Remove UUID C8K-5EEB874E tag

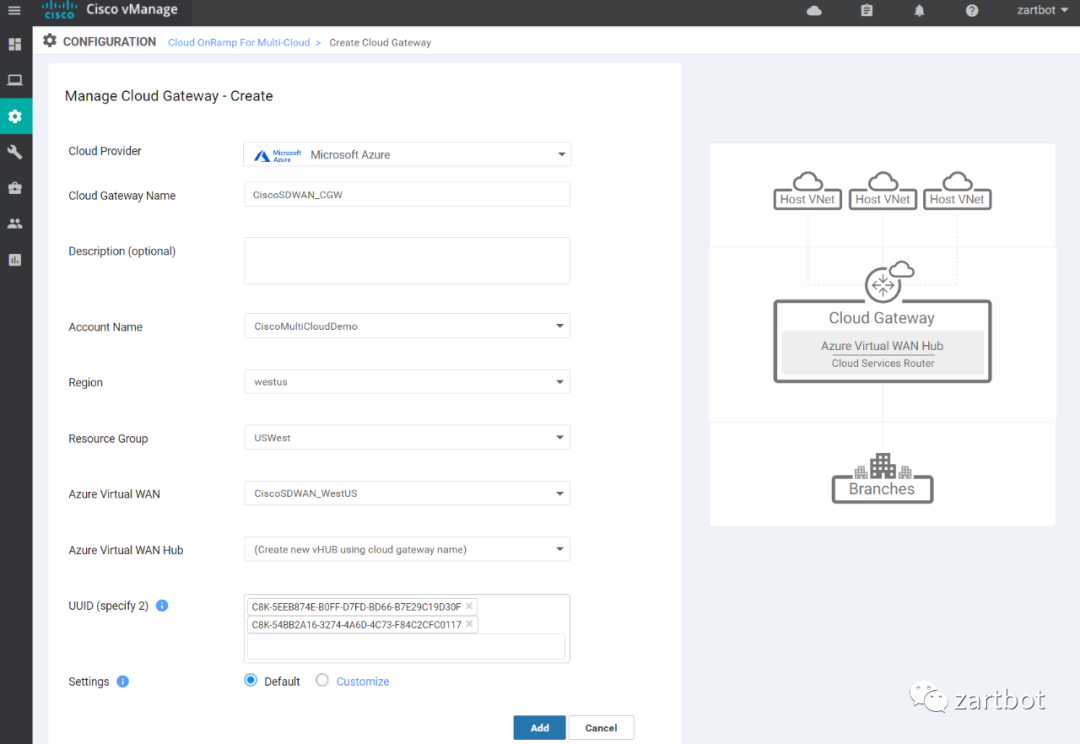point(469,606)
